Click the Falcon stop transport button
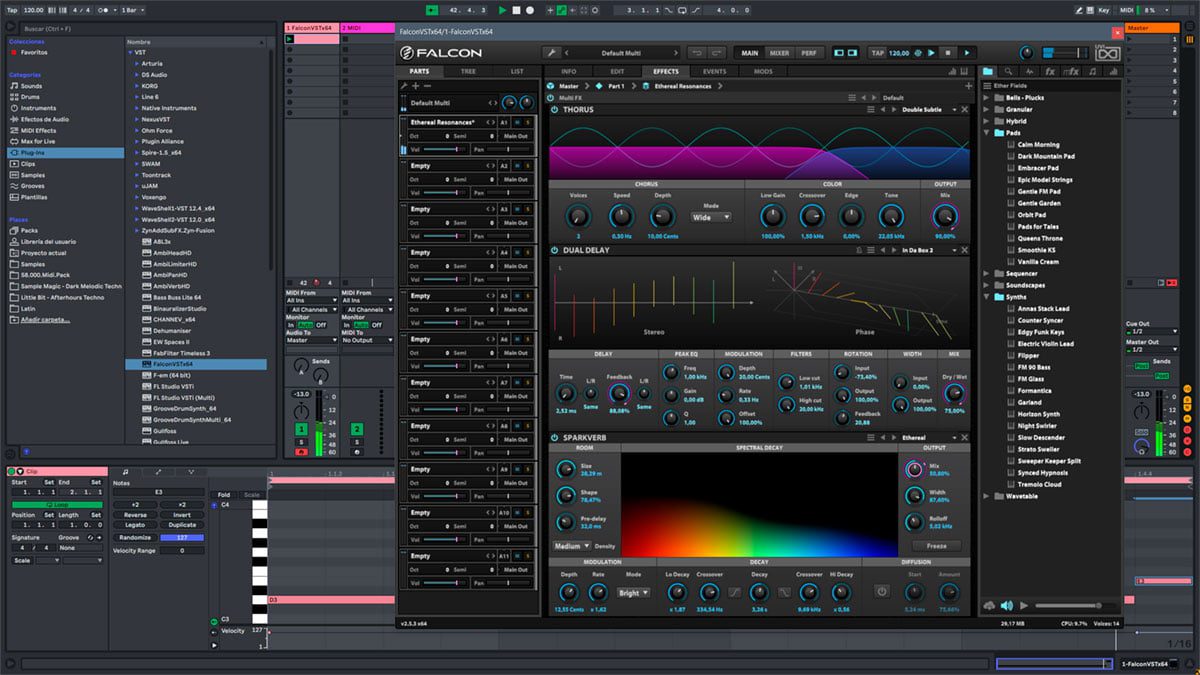This screenshot has width=1200, height=675. tap(948, 53)
